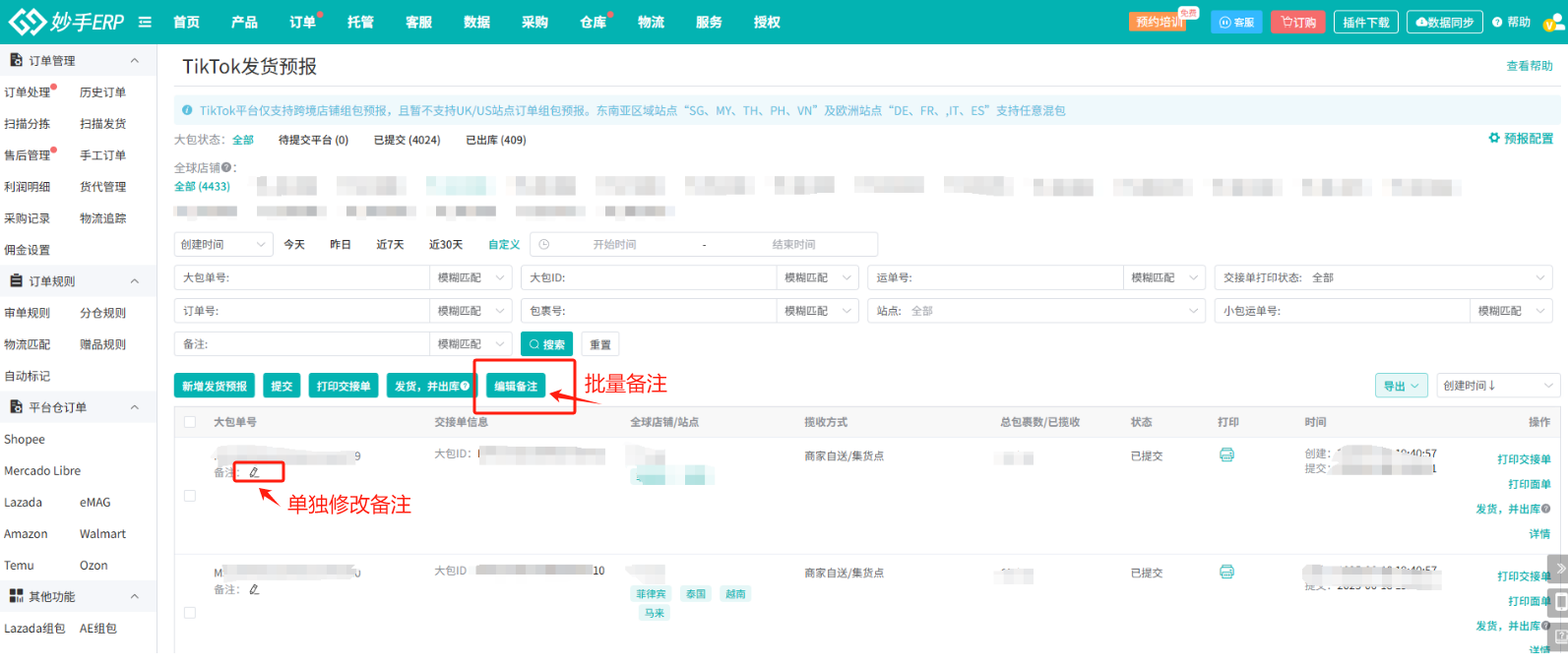Click the 平台仓订单 section icon
The image size is (1568, 666).
(16, 406)
